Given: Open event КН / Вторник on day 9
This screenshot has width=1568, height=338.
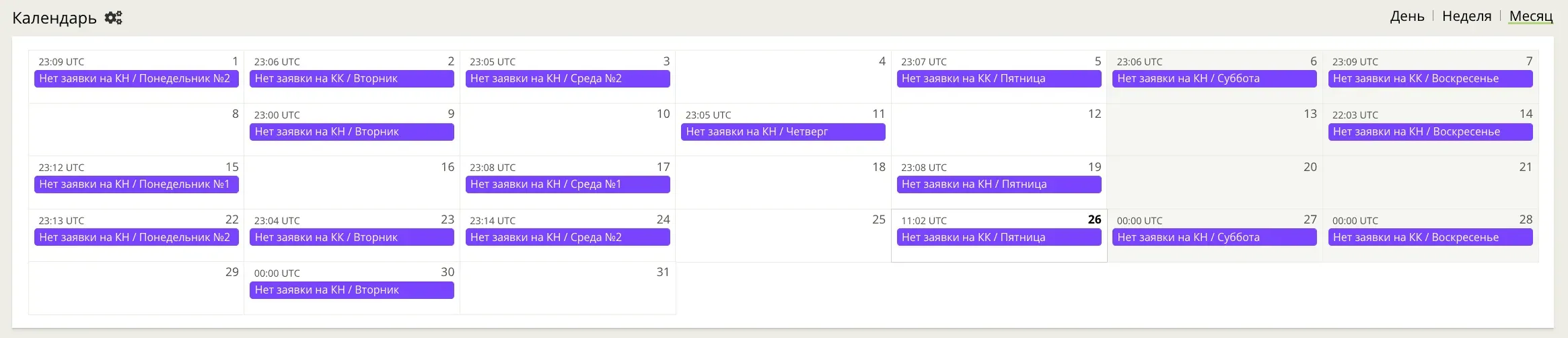Looking at the screenshot, I should [x=351, y=132].
